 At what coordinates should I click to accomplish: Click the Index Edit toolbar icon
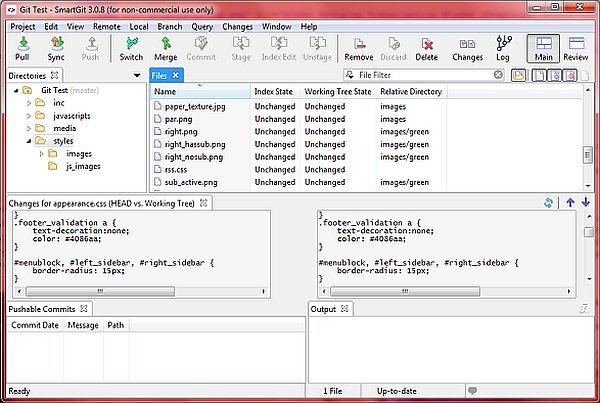tap(279, 49)
